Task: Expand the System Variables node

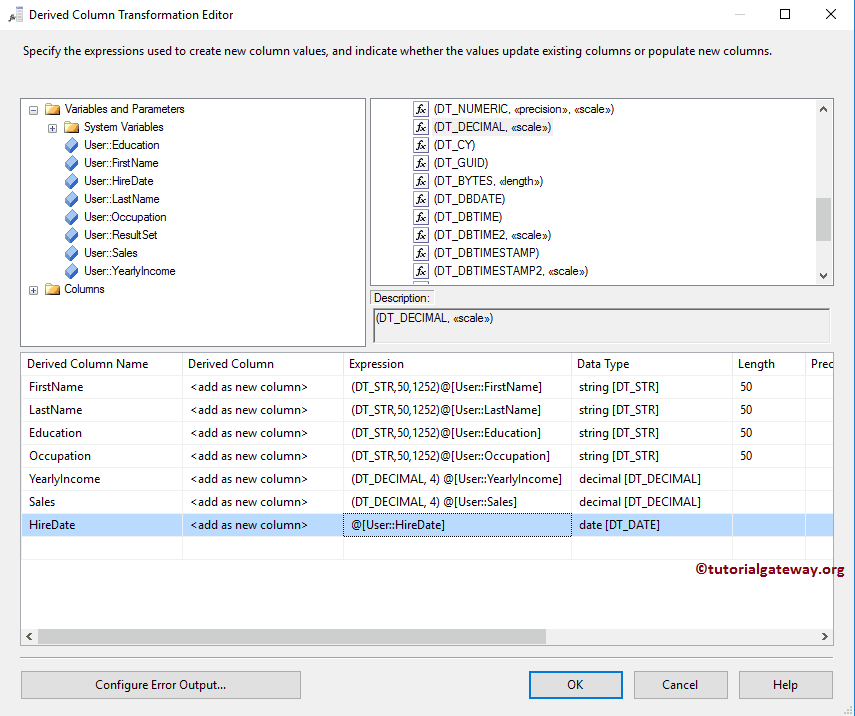Action: pos(52,127)
